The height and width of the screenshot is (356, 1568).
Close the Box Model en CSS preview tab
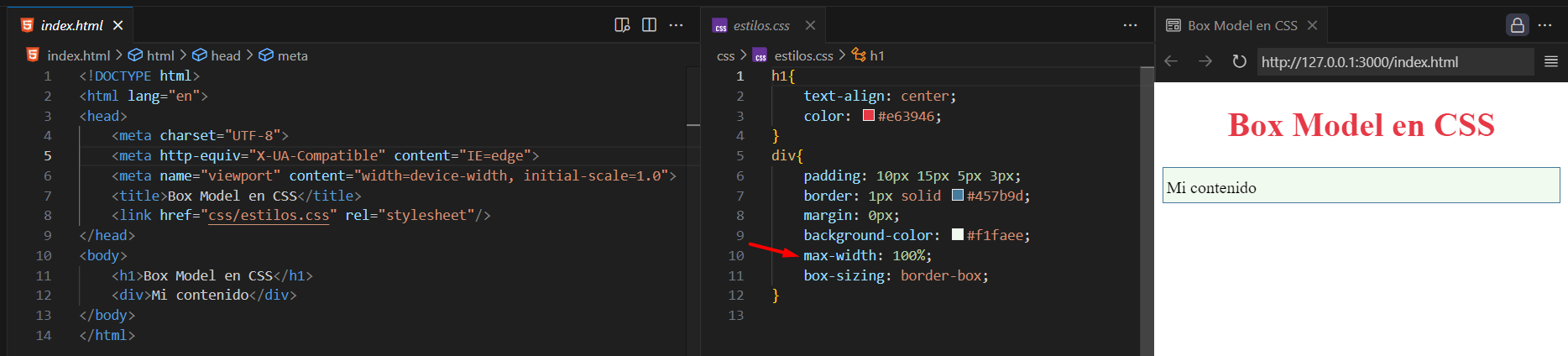[1312, 25]
